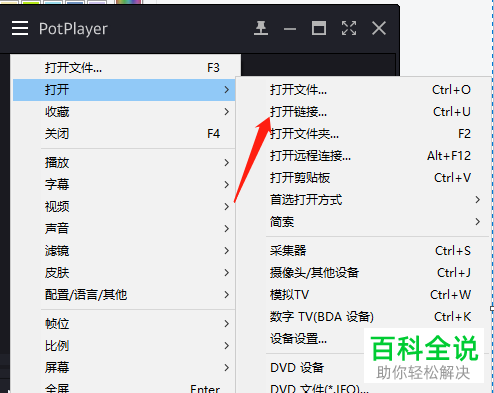
Task: Click the PotPlayer title text
Action: [x=73, y=29]
